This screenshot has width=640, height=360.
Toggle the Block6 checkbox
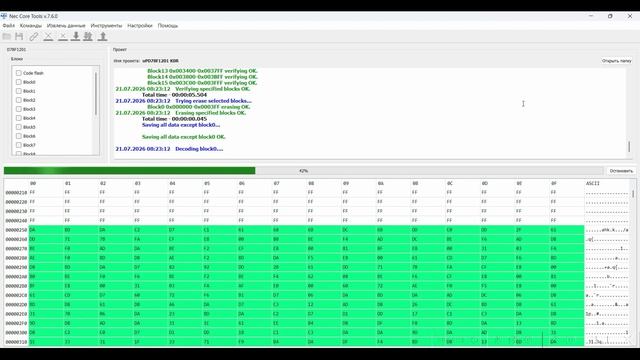click(18, 136)
